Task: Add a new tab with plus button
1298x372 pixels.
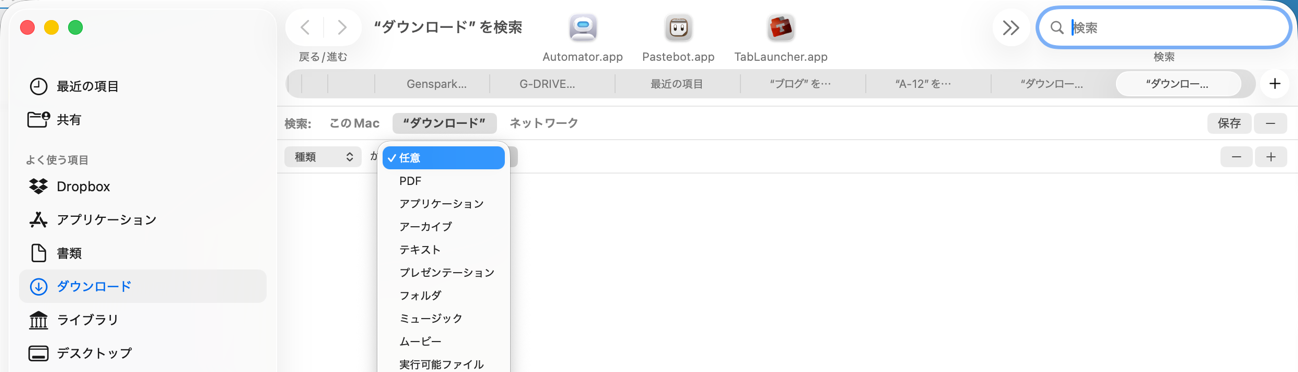Action: (1275, 84)
